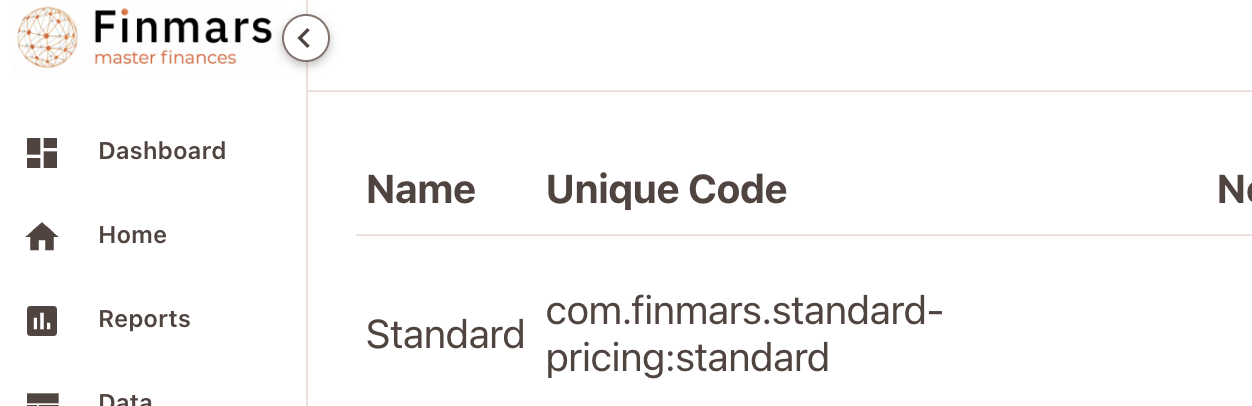Select the Standard name cell
The width and height of the screenshot is (1252, 406).
pos(445,335)
